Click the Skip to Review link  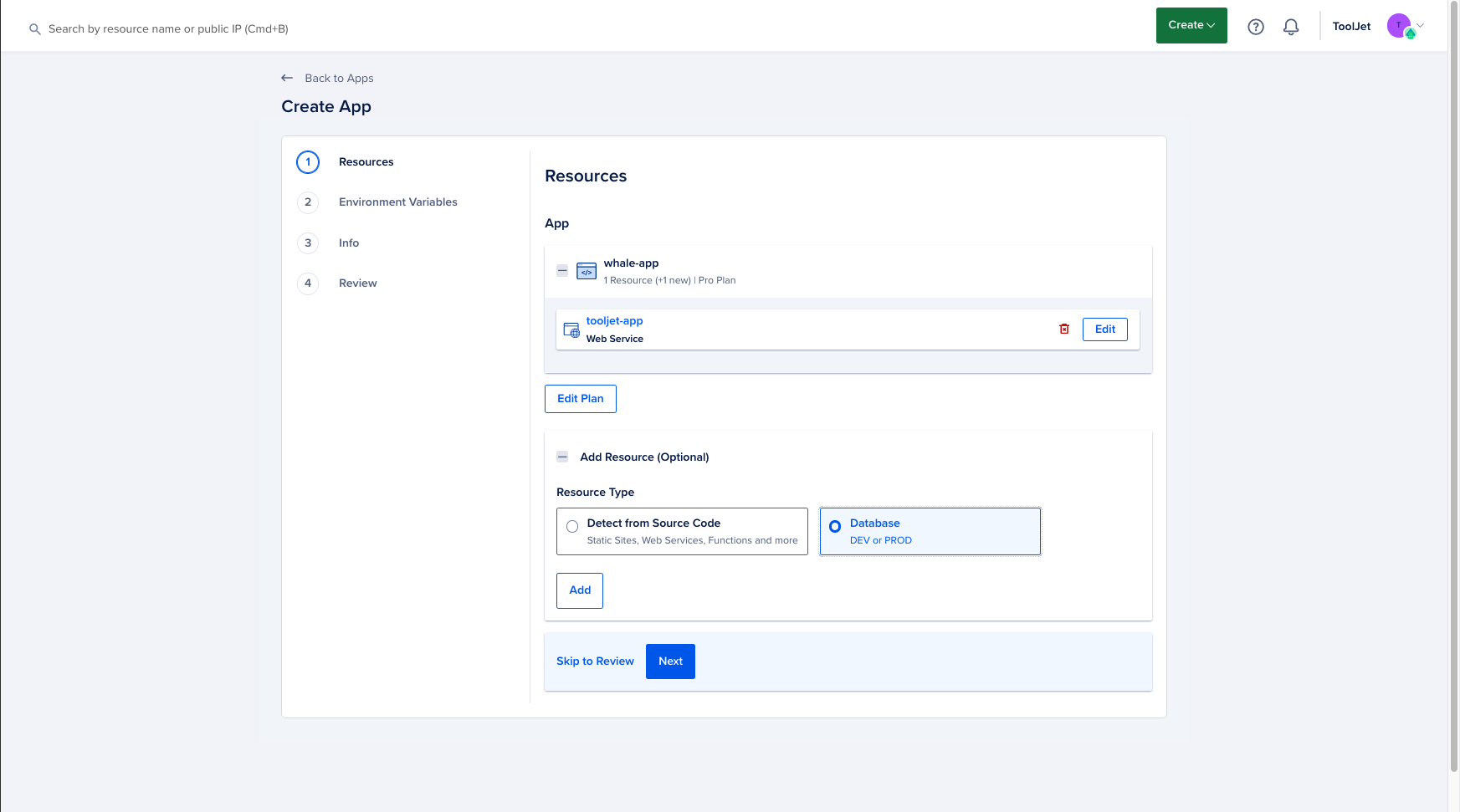point(595,661)
